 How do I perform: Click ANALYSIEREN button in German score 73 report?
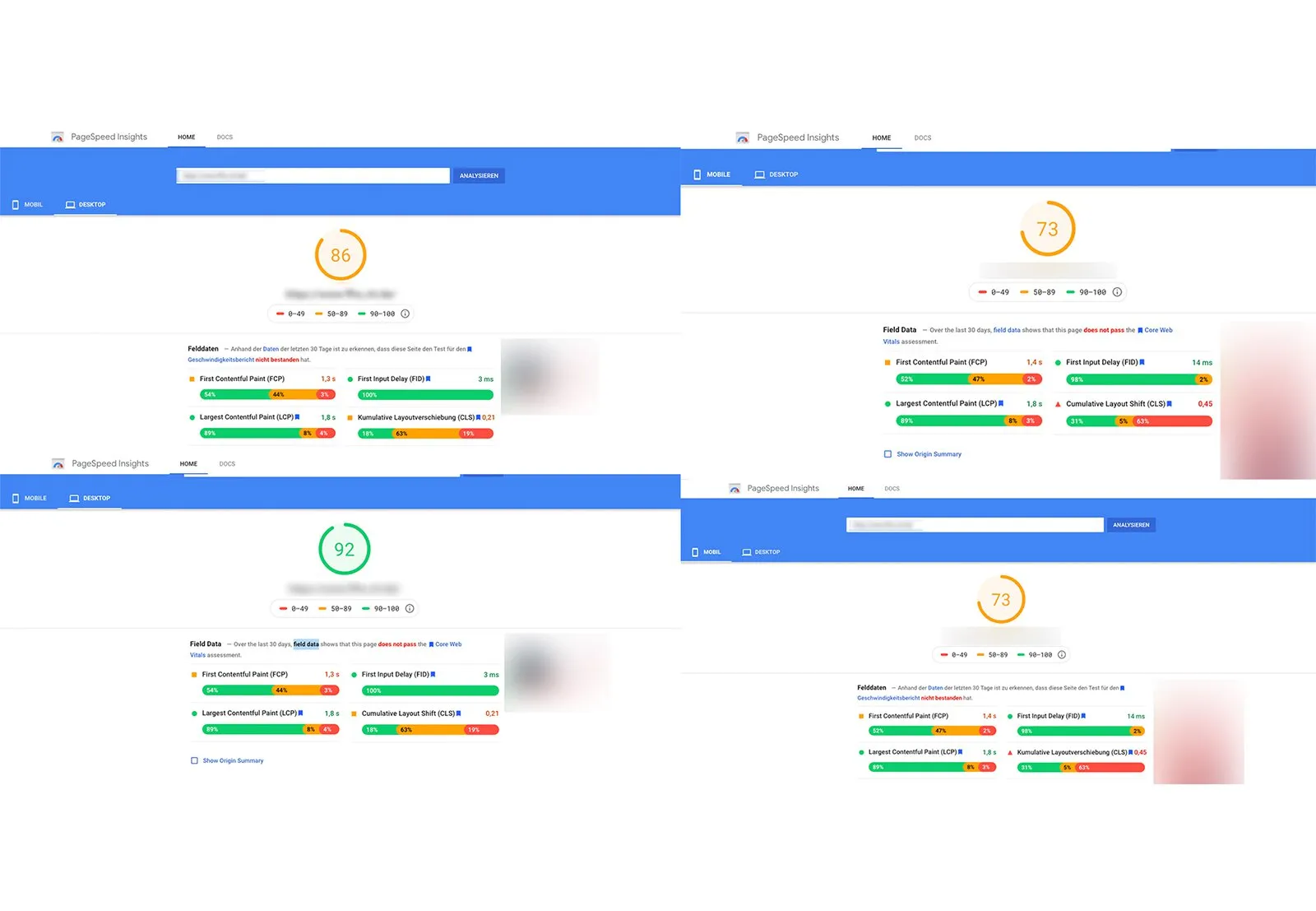tap(1131, 525)
